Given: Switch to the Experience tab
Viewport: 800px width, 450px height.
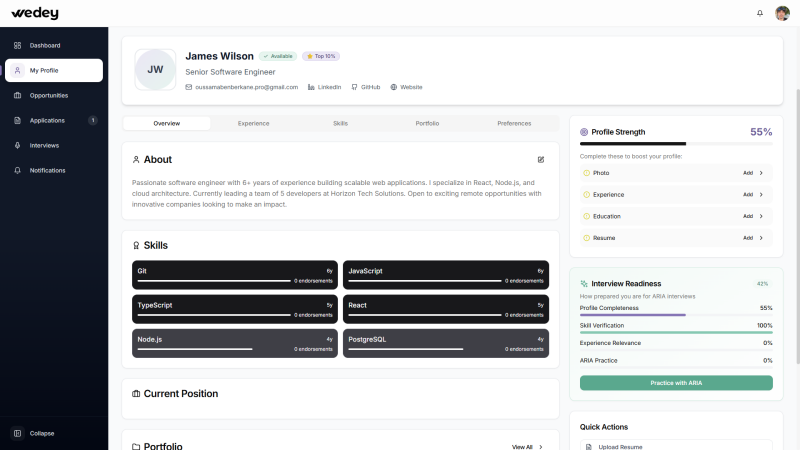Looking at the screenshot, I should [x=253, y=123].
